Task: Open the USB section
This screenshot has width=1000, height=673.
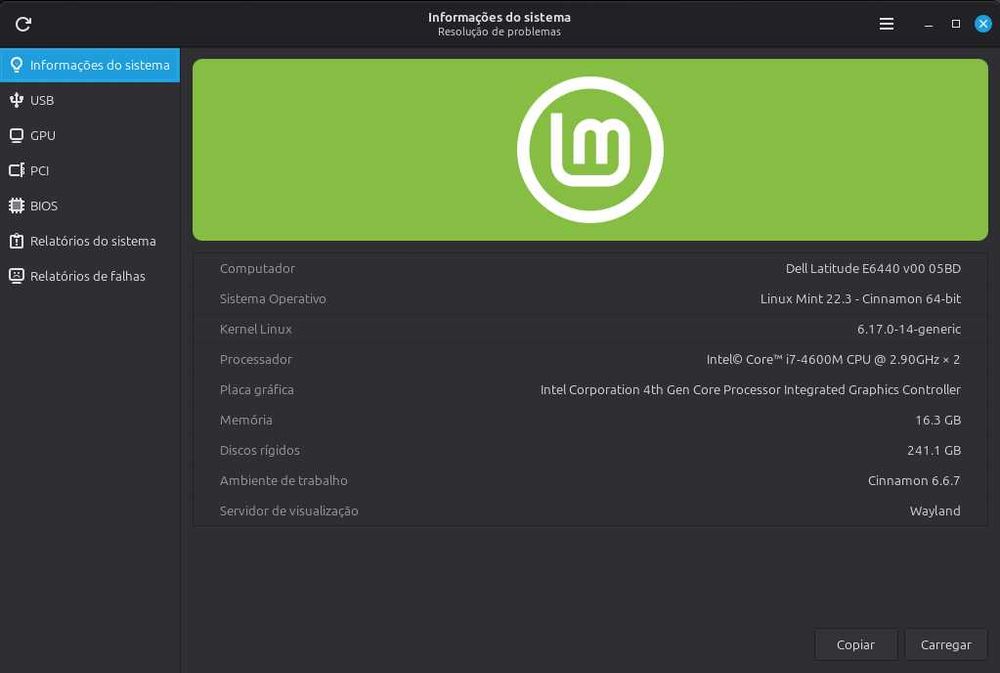Action: pos(90,100)
